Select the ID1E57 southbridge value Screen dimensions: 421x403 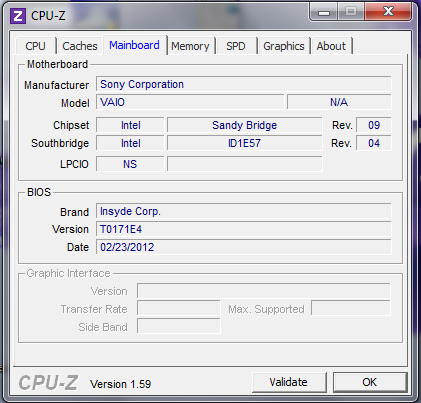(245, 143)
